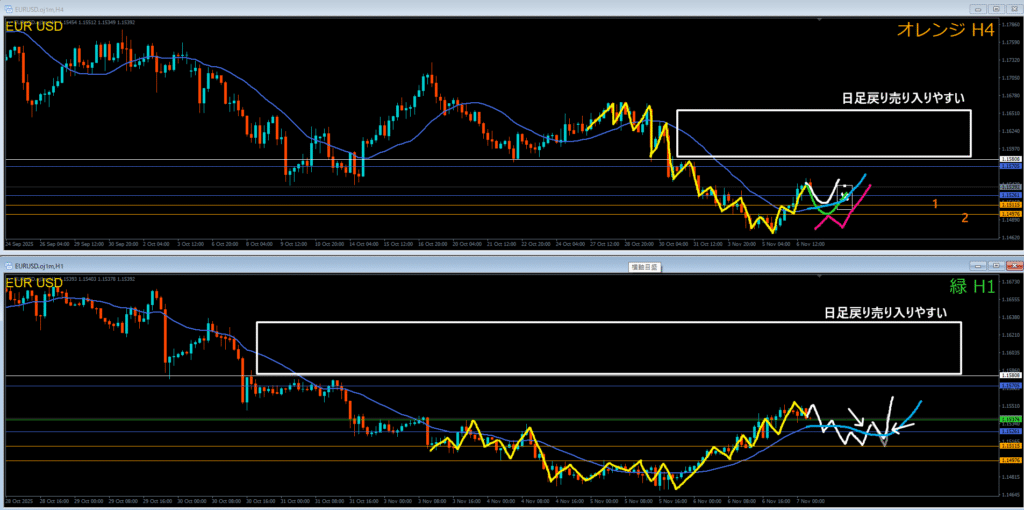The height and width of the screenshot is (510, 1024).
Task: Select the orange number 2 label
Action: click(964, 218)
